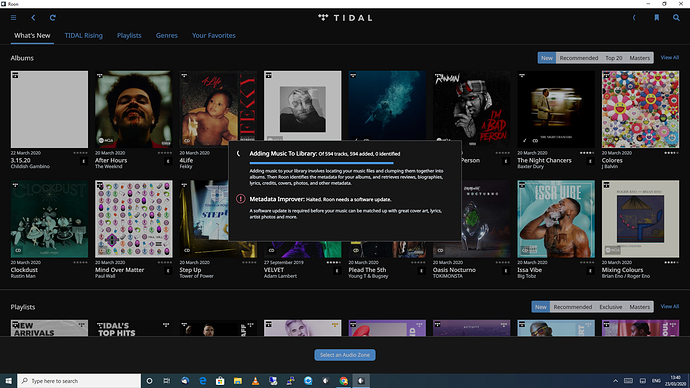Image resolution: width=690 pixels, height=388 pixels.
Task: Click artist name J Balvin
Action: click(610, 167)
